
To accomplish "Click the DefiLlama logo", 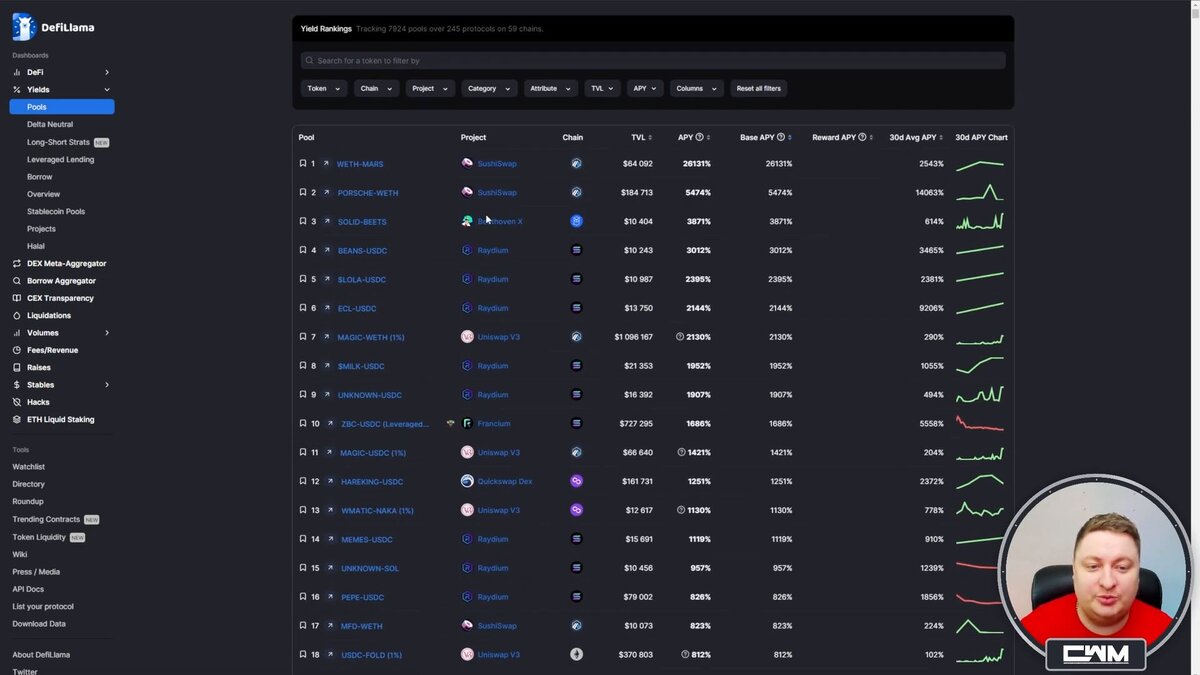I will point(53,27).
